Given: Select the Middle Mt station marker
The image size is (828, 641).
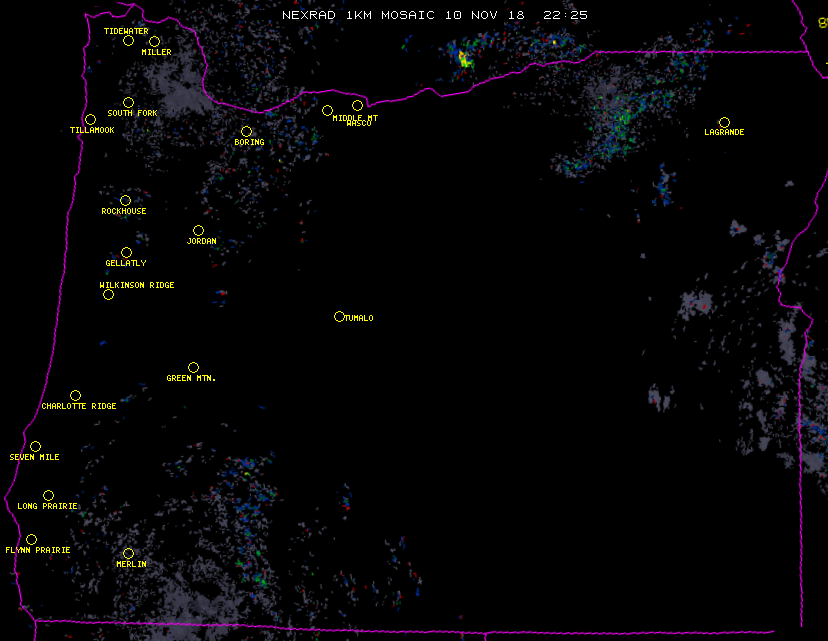Looking at the screenshot, I should 327,111.
